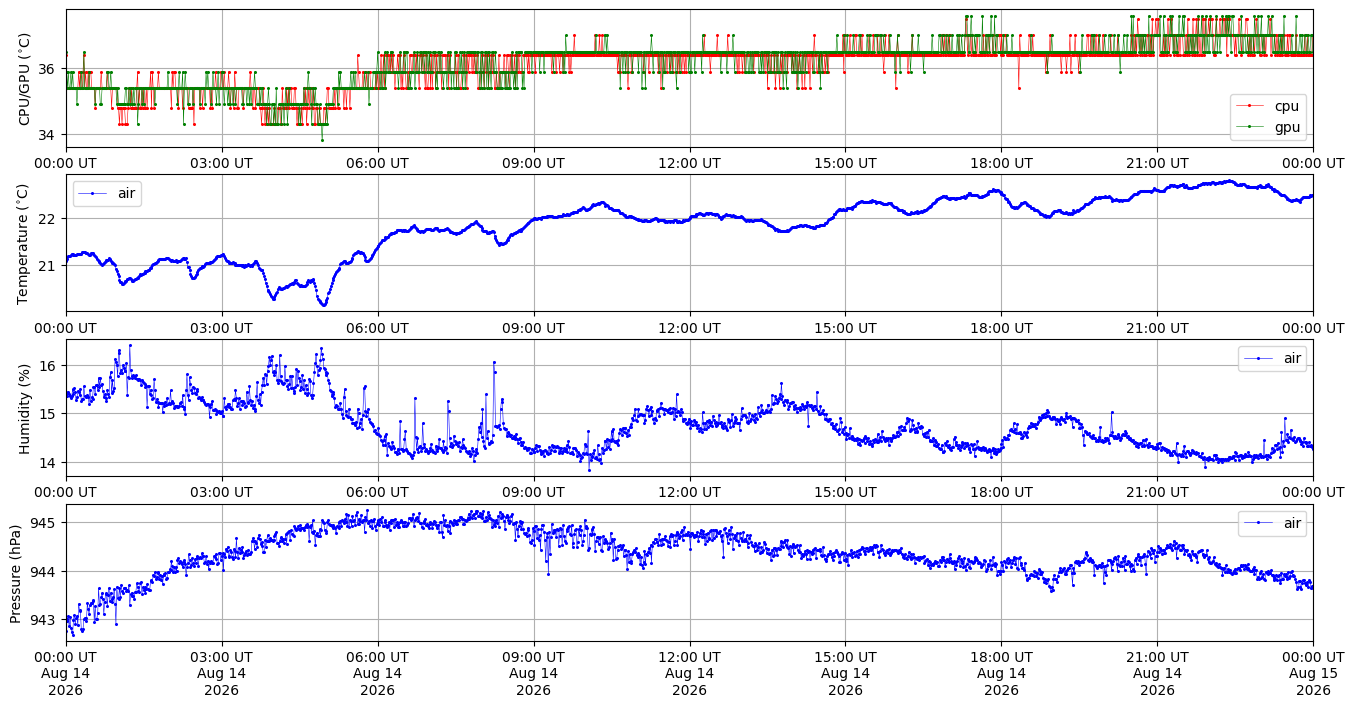Click the 945 tick on the Pressure axis
The width and height of the screenshot is (1354, 707).
(47, 523)
